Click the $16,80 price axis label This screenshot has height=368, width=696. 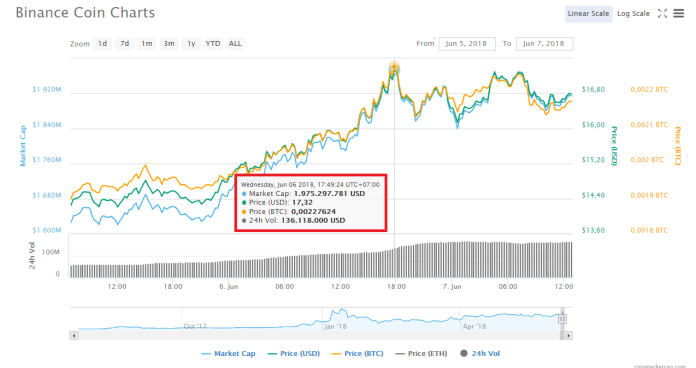pos(593,89)
